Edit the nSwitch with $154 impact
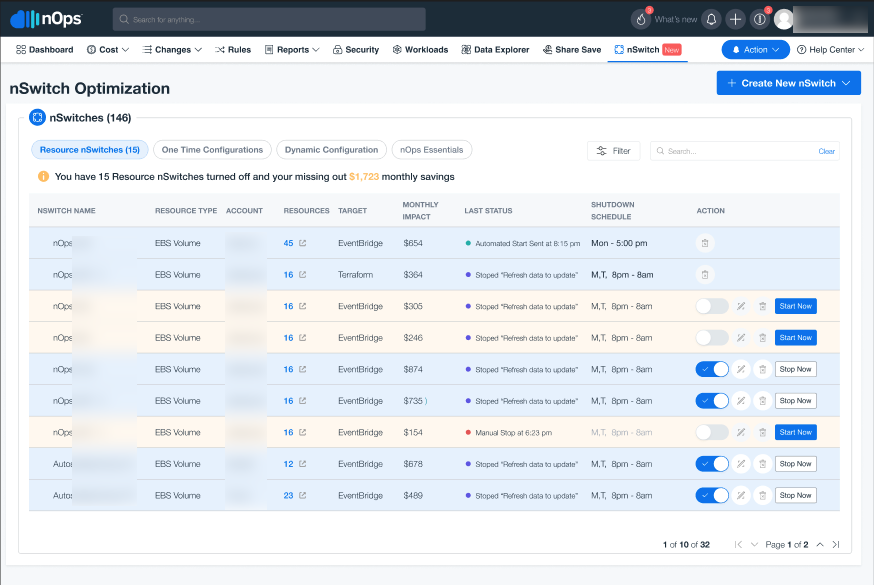Viewport: 874px width, 585px height. tap(741, 432)
